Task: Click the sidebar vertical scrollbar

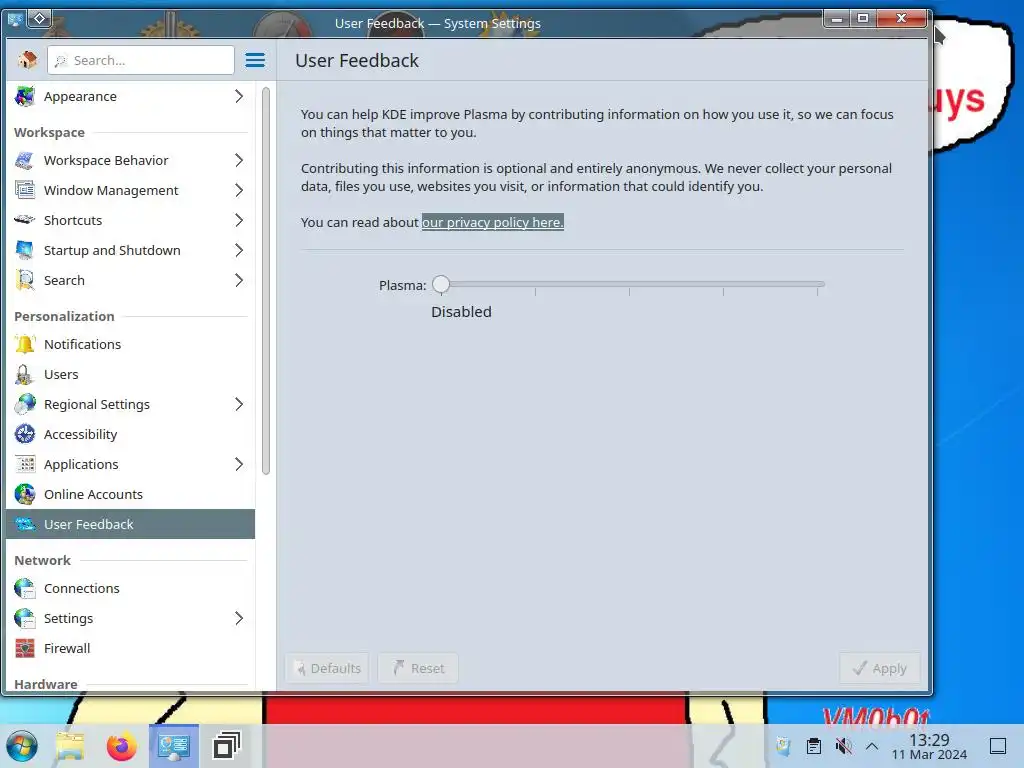Action: coord(266,281)
